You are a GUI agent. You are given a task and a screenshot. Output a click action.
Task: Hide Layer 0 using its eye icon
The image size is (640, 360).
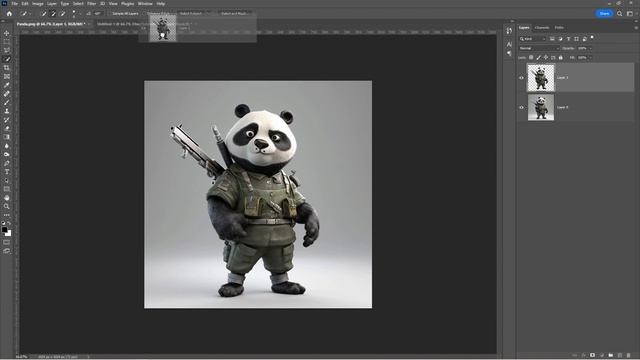tap(521, 107)
